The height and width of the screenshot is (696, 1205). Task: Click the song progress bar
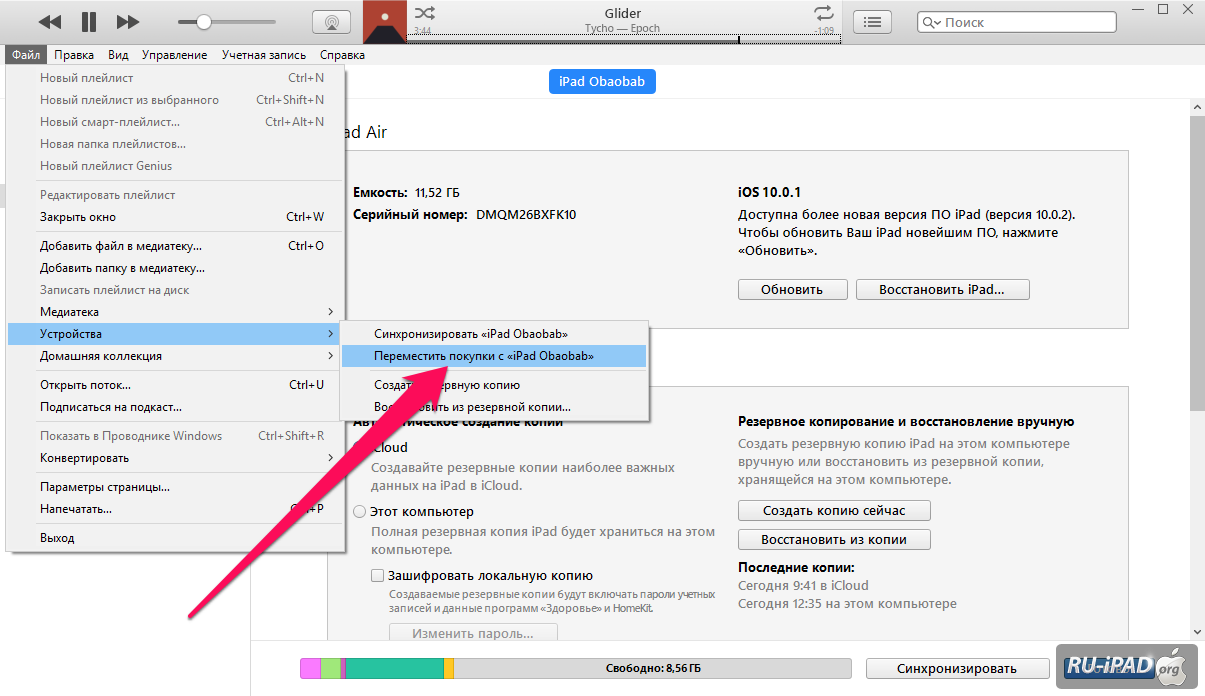click(625, 41)
